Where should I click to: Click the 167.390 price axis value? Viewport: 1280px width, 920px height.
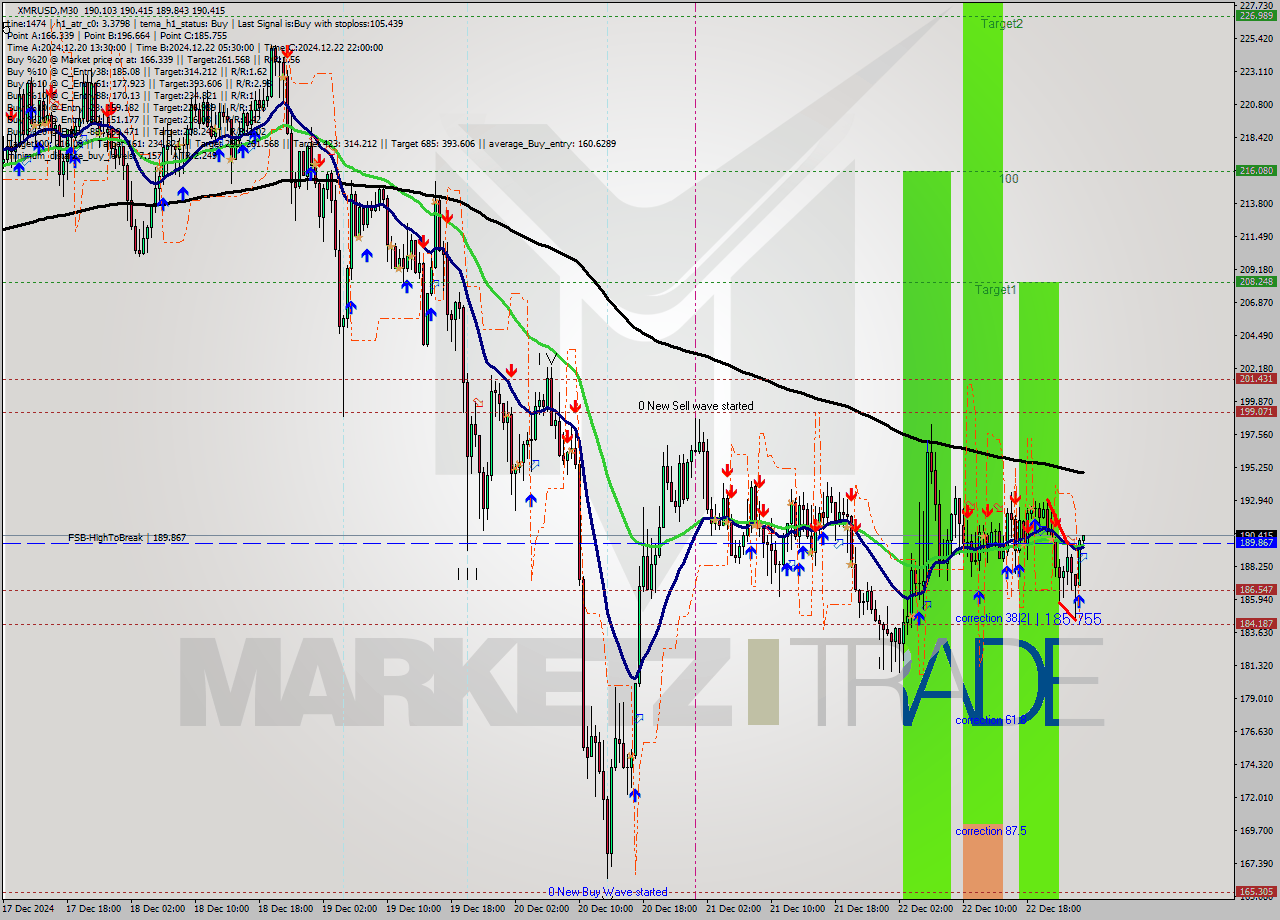1256,864
